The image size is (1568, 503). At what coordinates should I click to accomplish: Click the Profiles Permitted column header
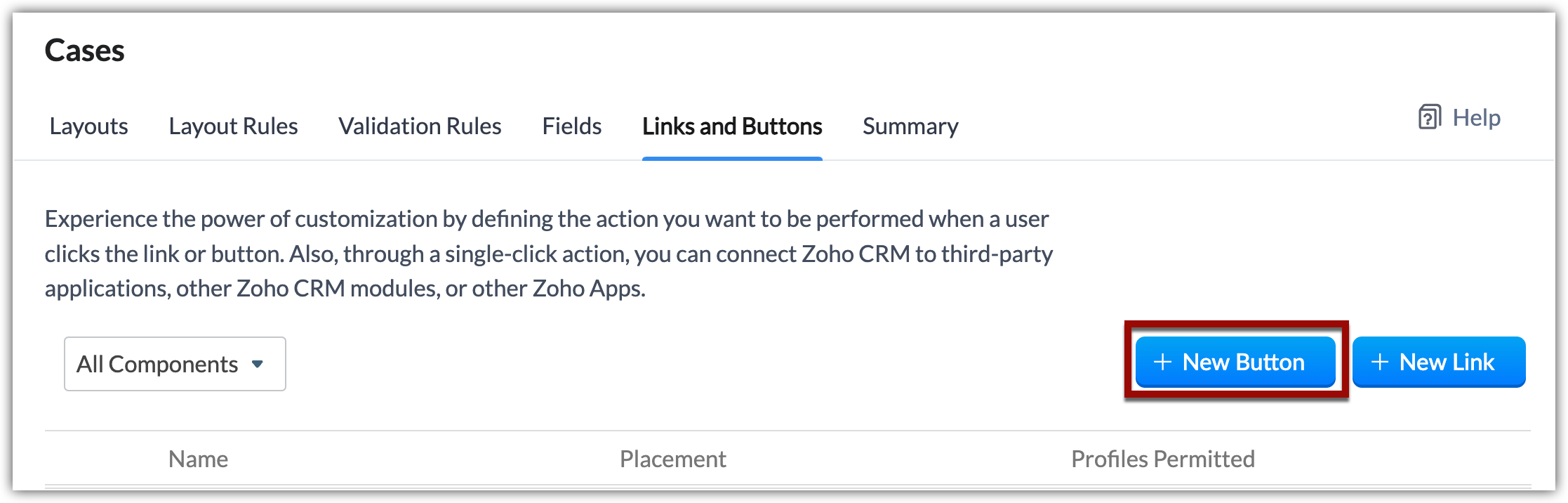(1162, 459)
